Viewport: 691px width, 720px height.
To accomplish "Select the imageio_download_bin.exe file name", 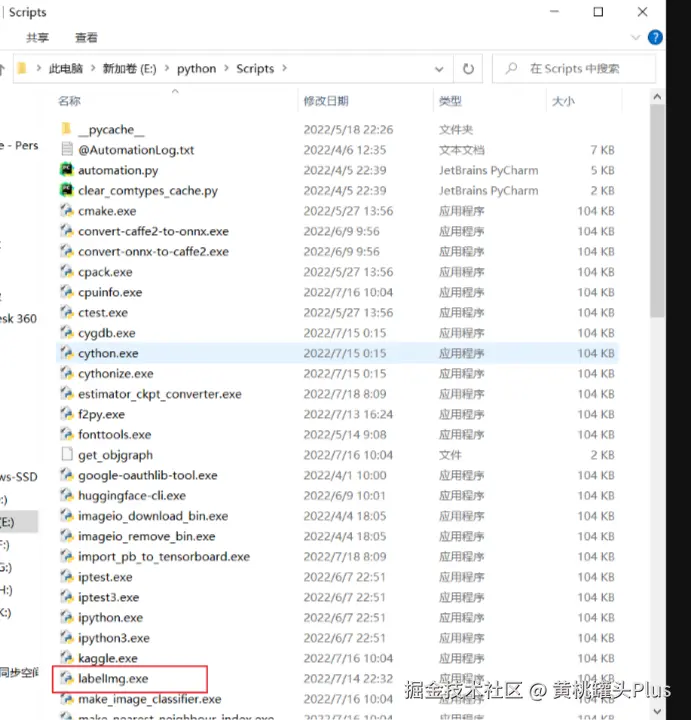I will 153,516.
